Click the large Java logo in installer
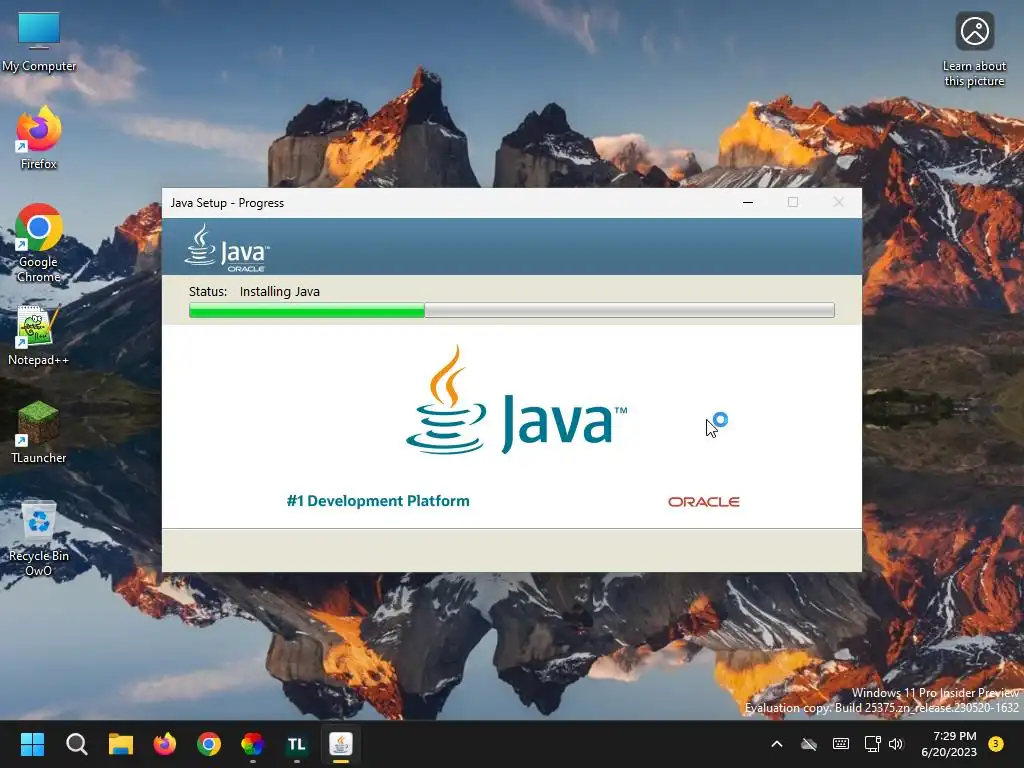This screenshot has width=1024, height=768. point(517,400)
